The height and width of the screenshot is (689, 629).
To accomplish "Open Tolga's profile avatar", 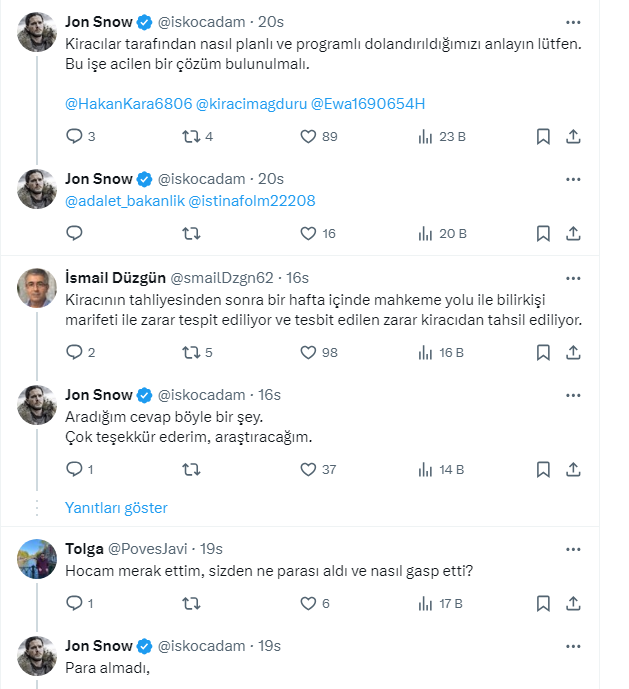I will [37, 561].
